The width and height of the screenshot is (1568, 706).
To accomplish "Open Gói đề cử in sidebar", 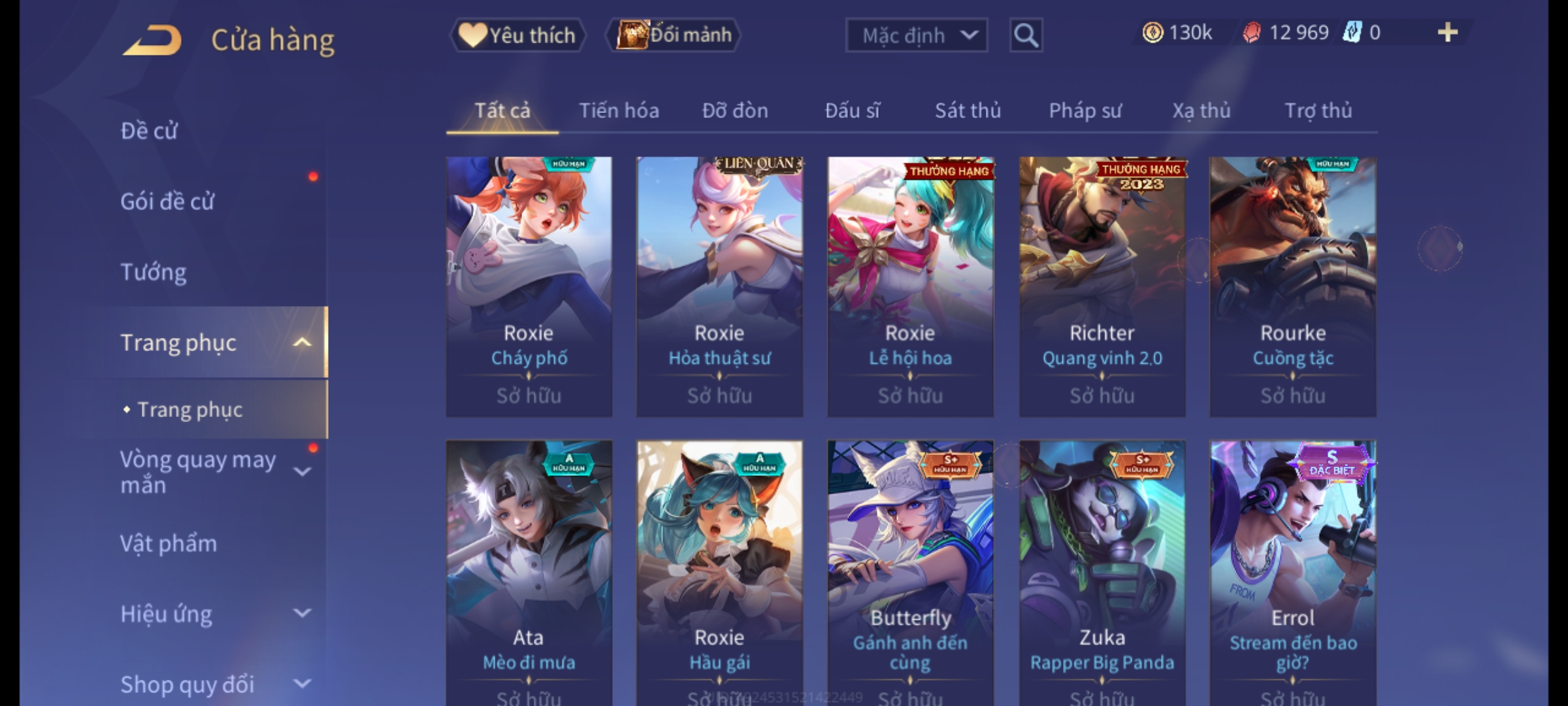I will [x=167, y=201].
